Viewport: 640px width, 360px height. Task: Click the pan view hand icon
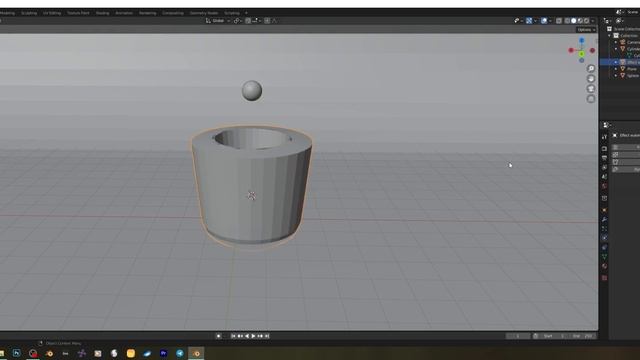(591, 78)
